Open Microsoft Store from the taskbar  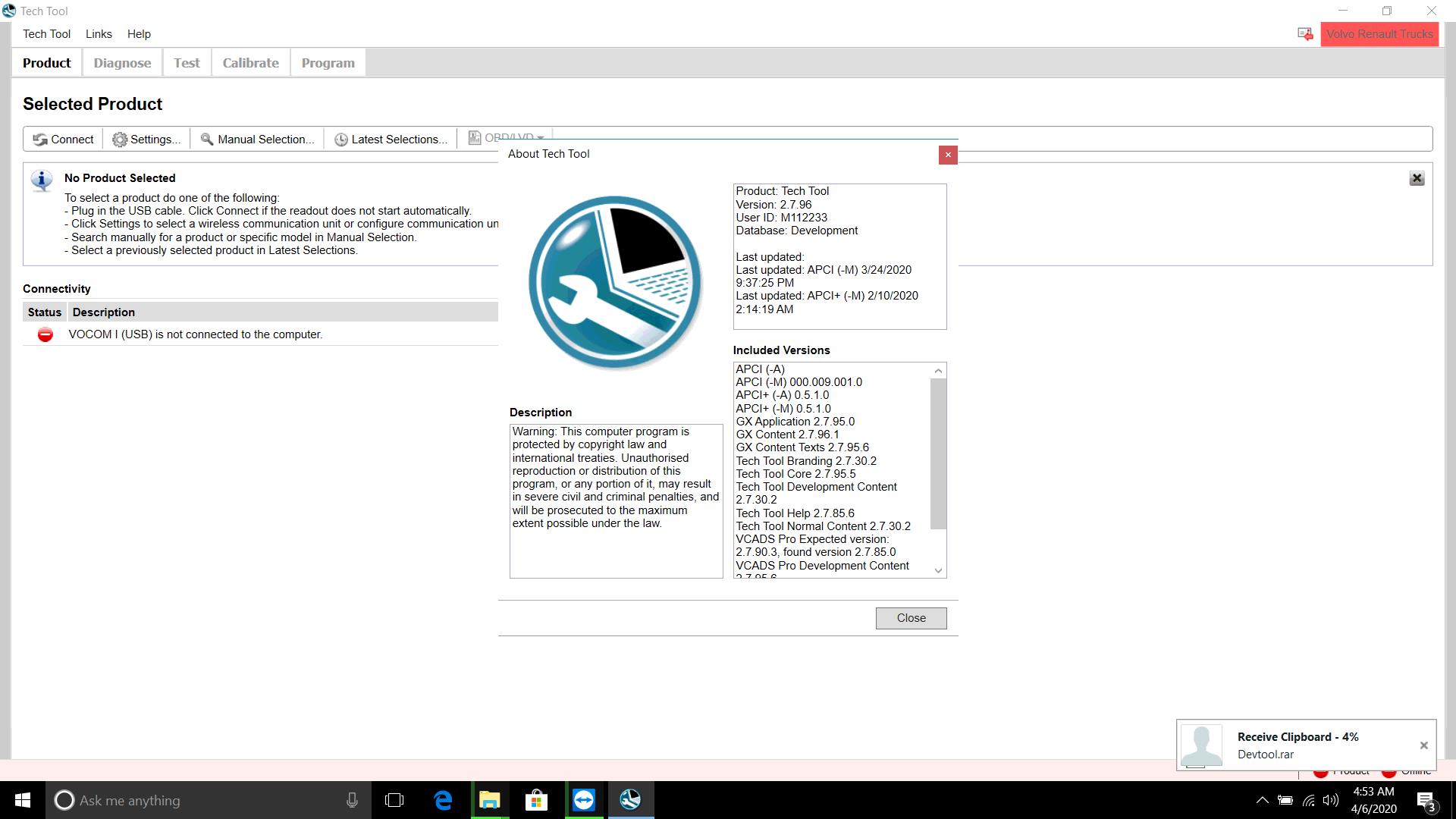point(537,800)
